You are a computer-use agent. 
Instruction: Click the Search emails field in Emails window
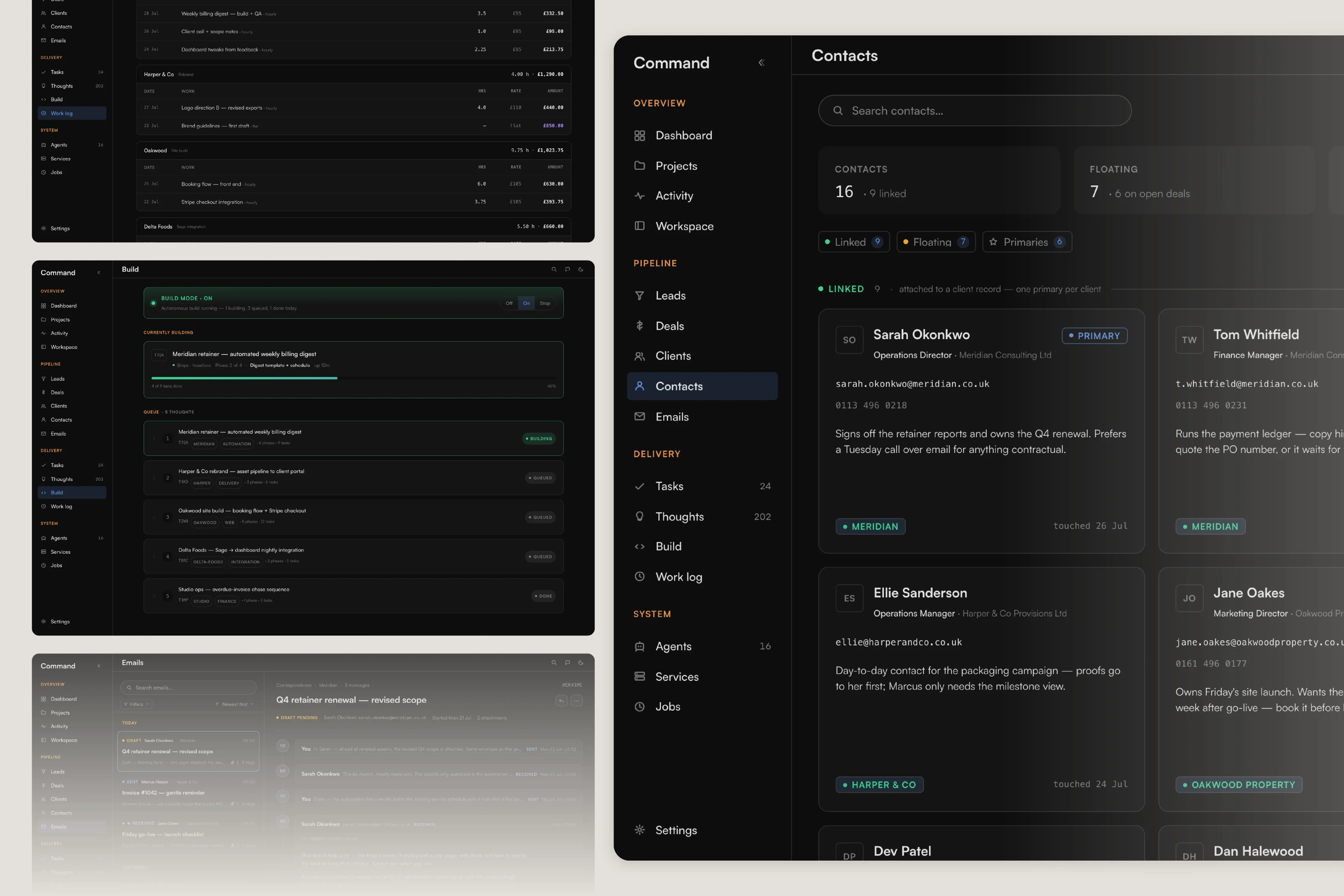coord(189,687)
